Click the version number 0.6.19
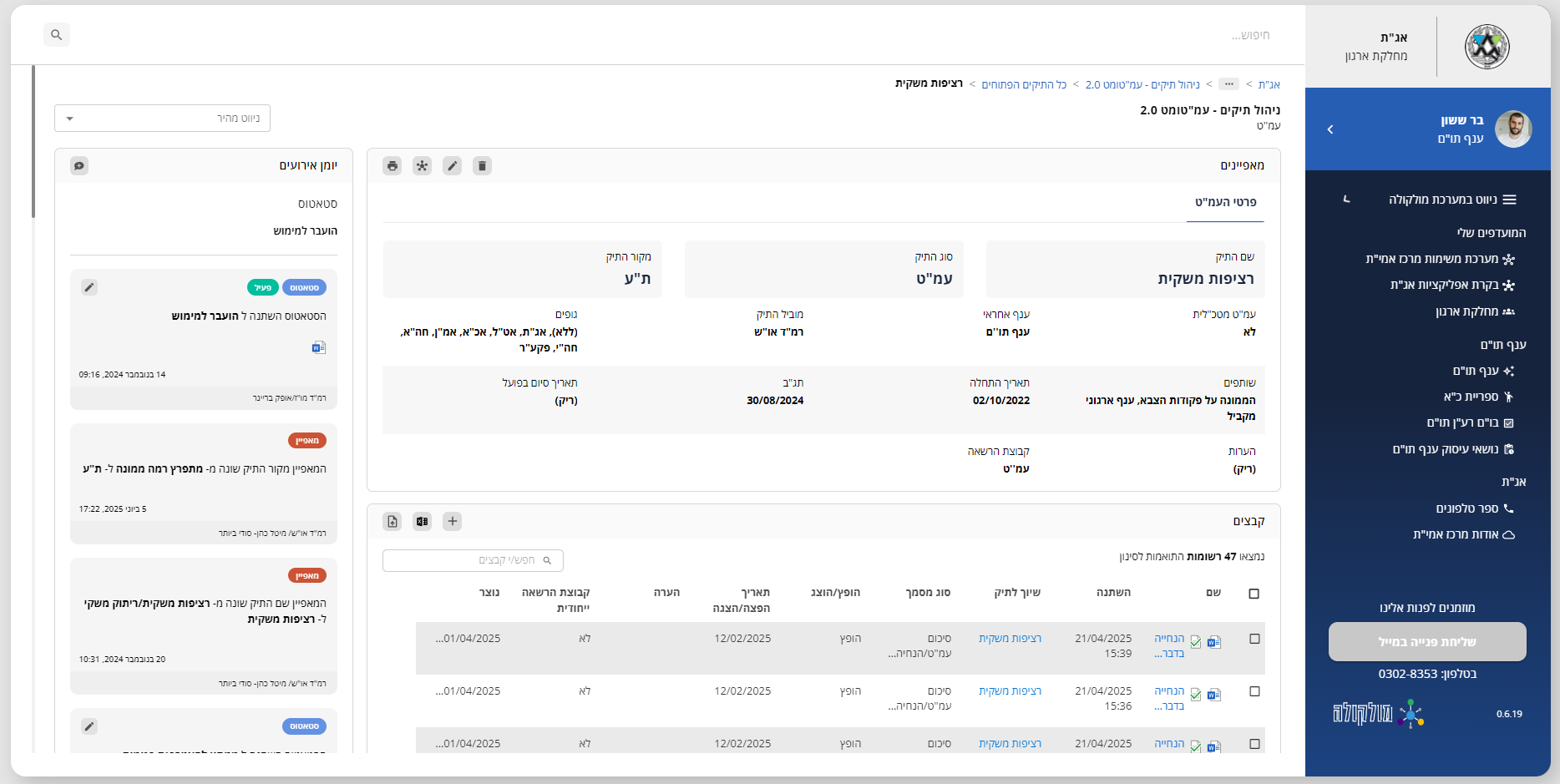Screen dimensions: 1560x784 [1509, 714]
